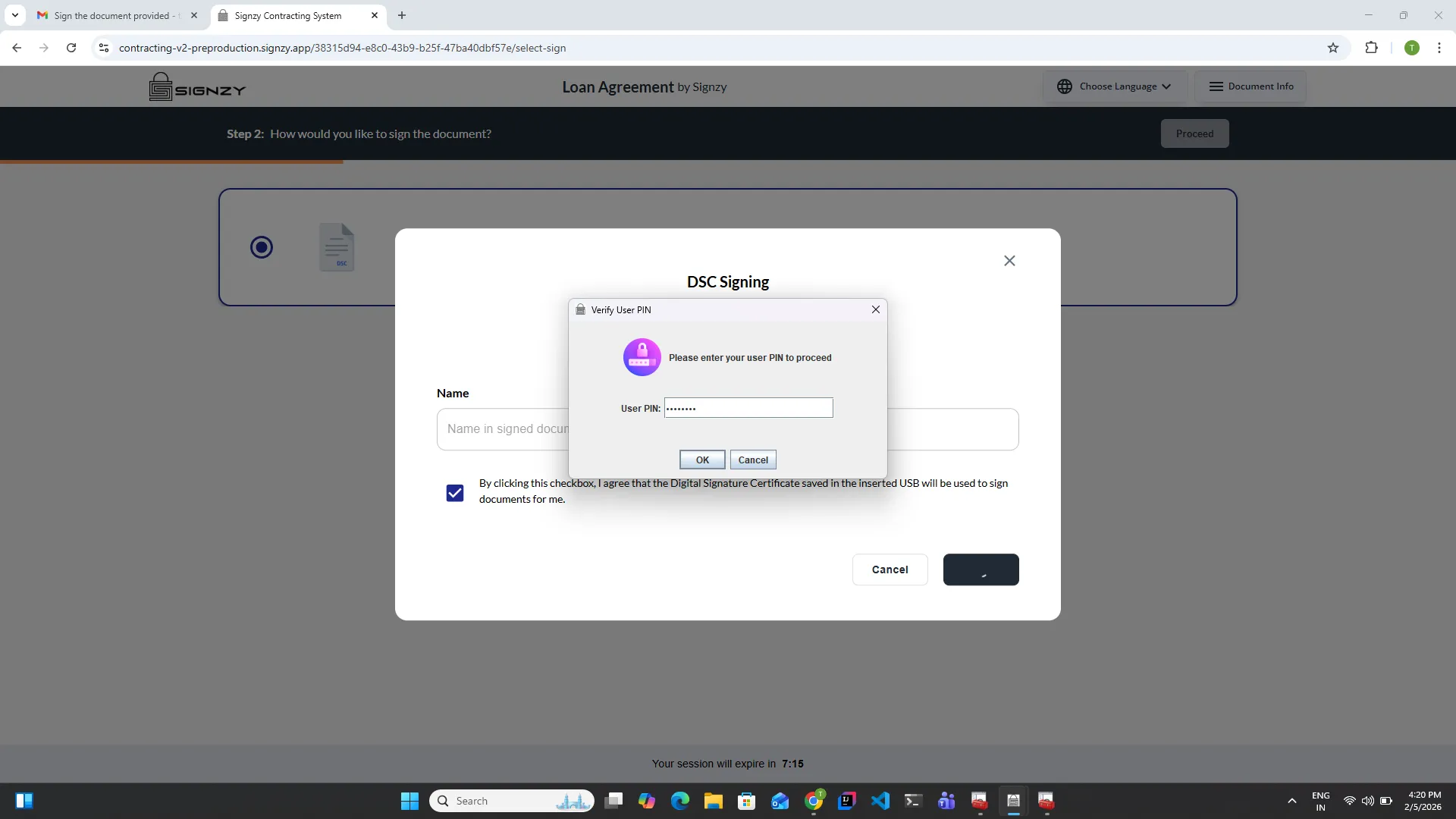The image size is (1456, 819).
Task: Click the Proceed button
Action: click(x=1194, y=133)
